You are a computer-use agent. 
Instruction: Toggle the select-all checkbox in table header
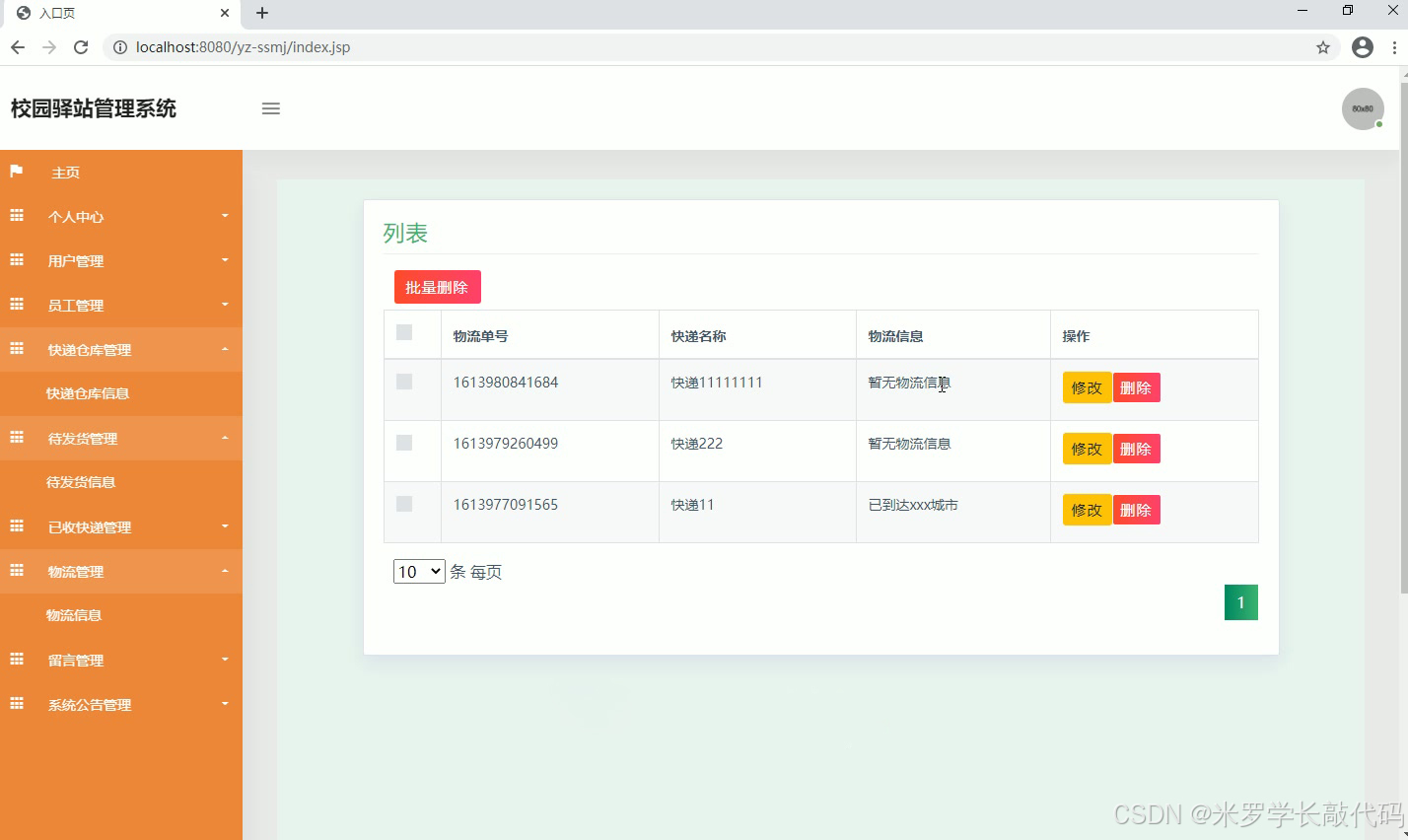coord(404,332)
